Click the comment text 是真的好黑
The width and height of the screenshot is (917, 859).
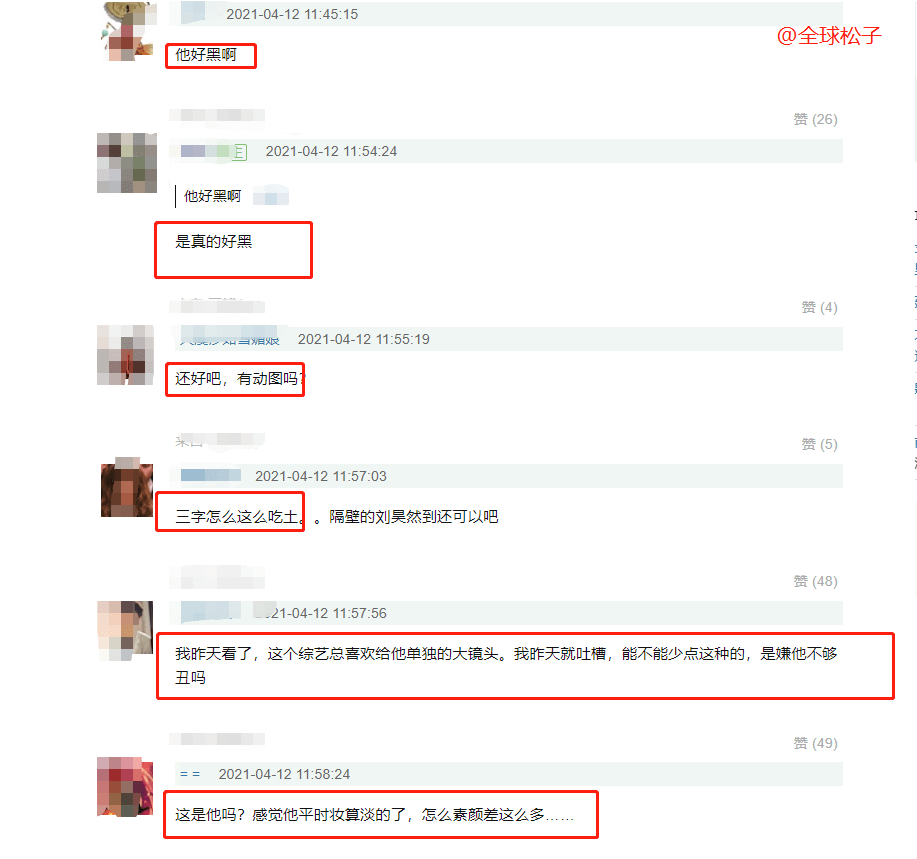(213, 242)
